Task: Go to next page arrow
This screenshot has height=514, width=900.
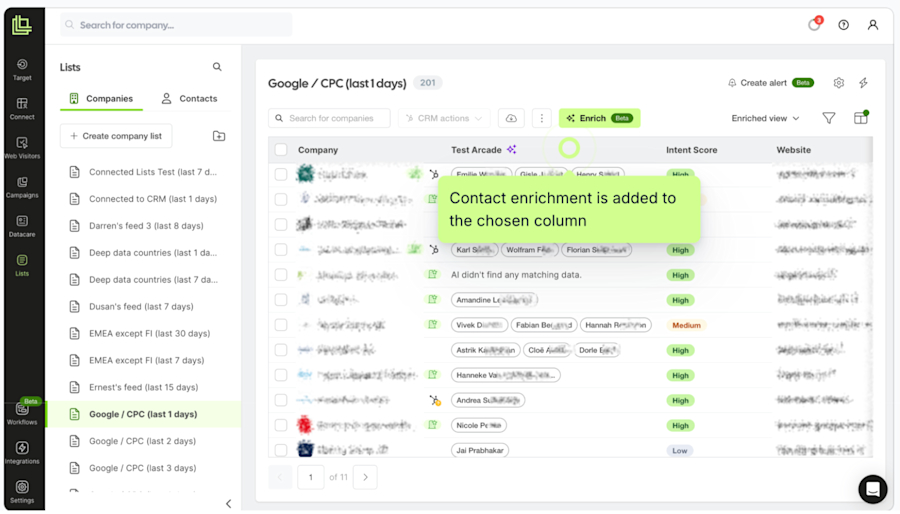Action: pos(366,477)
